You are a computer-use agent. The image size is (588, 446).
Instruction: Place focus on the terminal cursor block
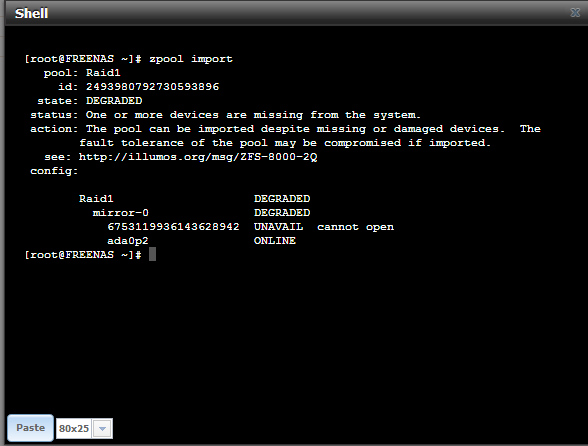152,254
